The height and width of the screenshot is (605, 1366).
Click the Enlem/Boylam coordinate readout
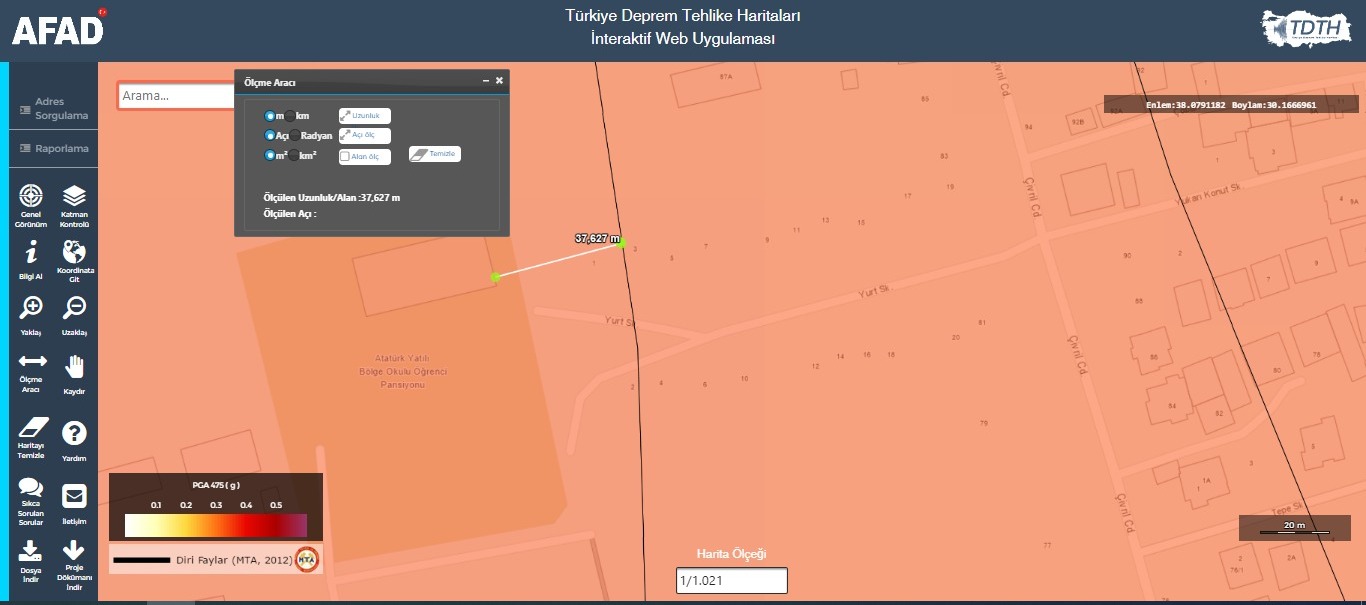click(x=1231, y=104)
